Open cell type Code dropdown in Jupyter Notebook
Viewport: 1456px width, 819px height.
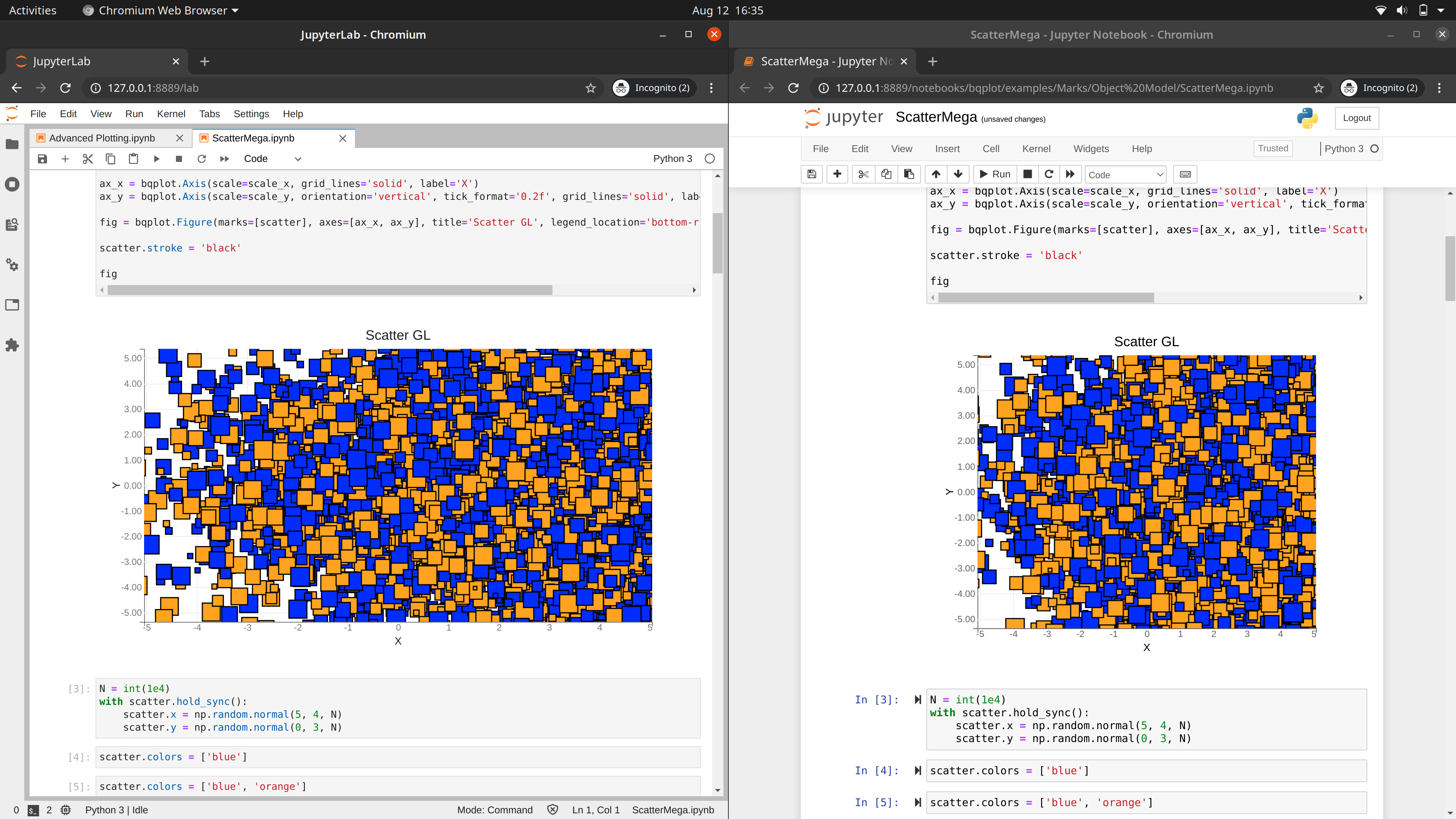point(1126,175)
